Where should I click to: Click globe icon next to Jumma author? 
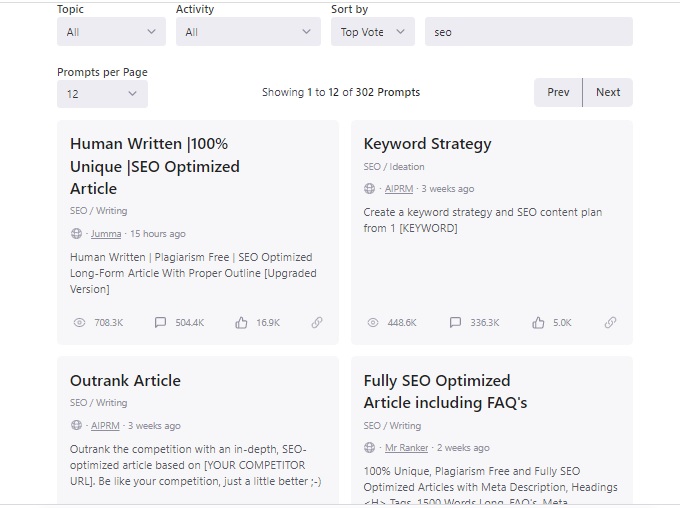click(x=77, y=234)
